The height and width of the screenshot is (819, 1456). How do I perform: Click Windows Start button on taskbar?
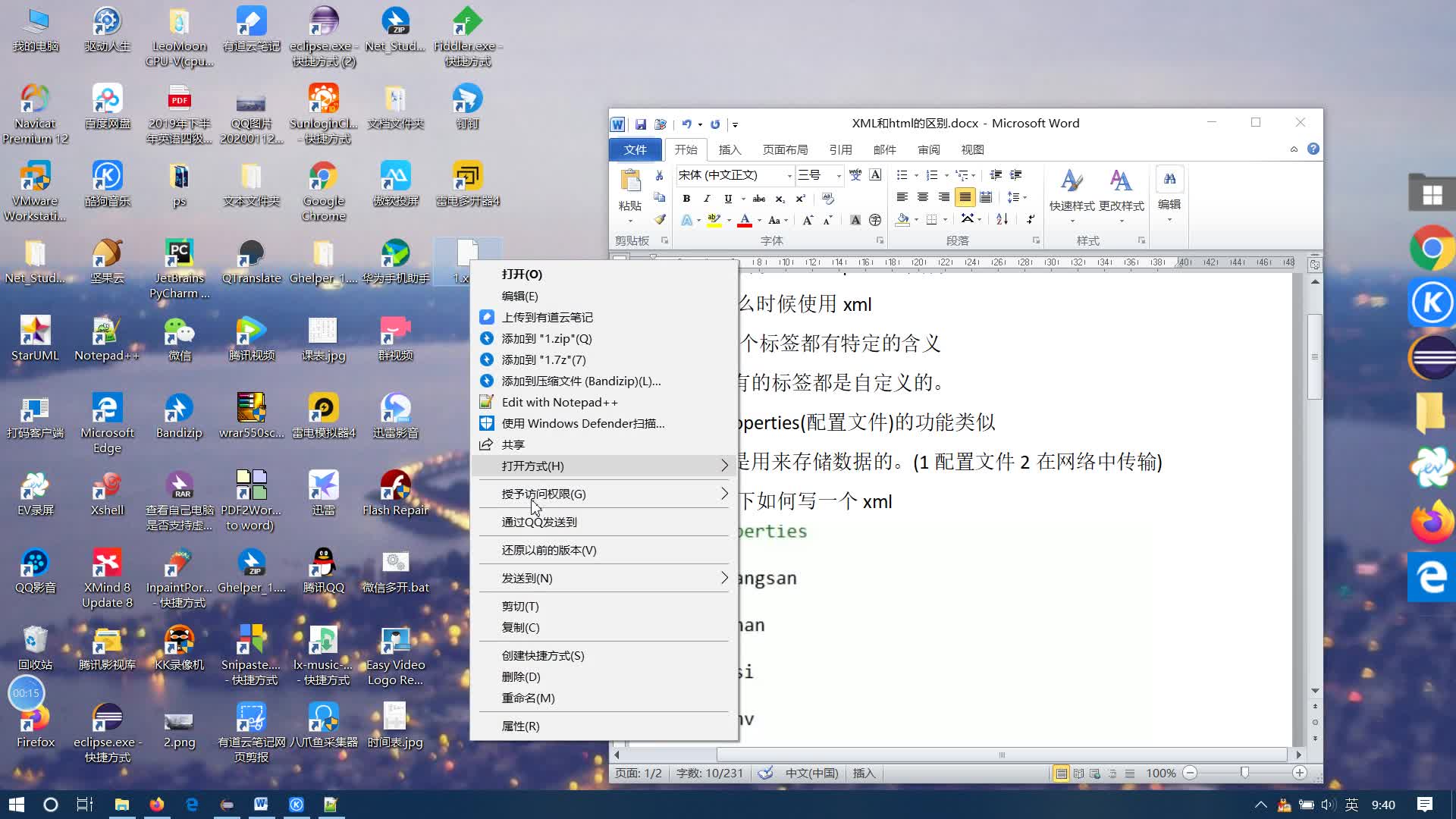17,805
